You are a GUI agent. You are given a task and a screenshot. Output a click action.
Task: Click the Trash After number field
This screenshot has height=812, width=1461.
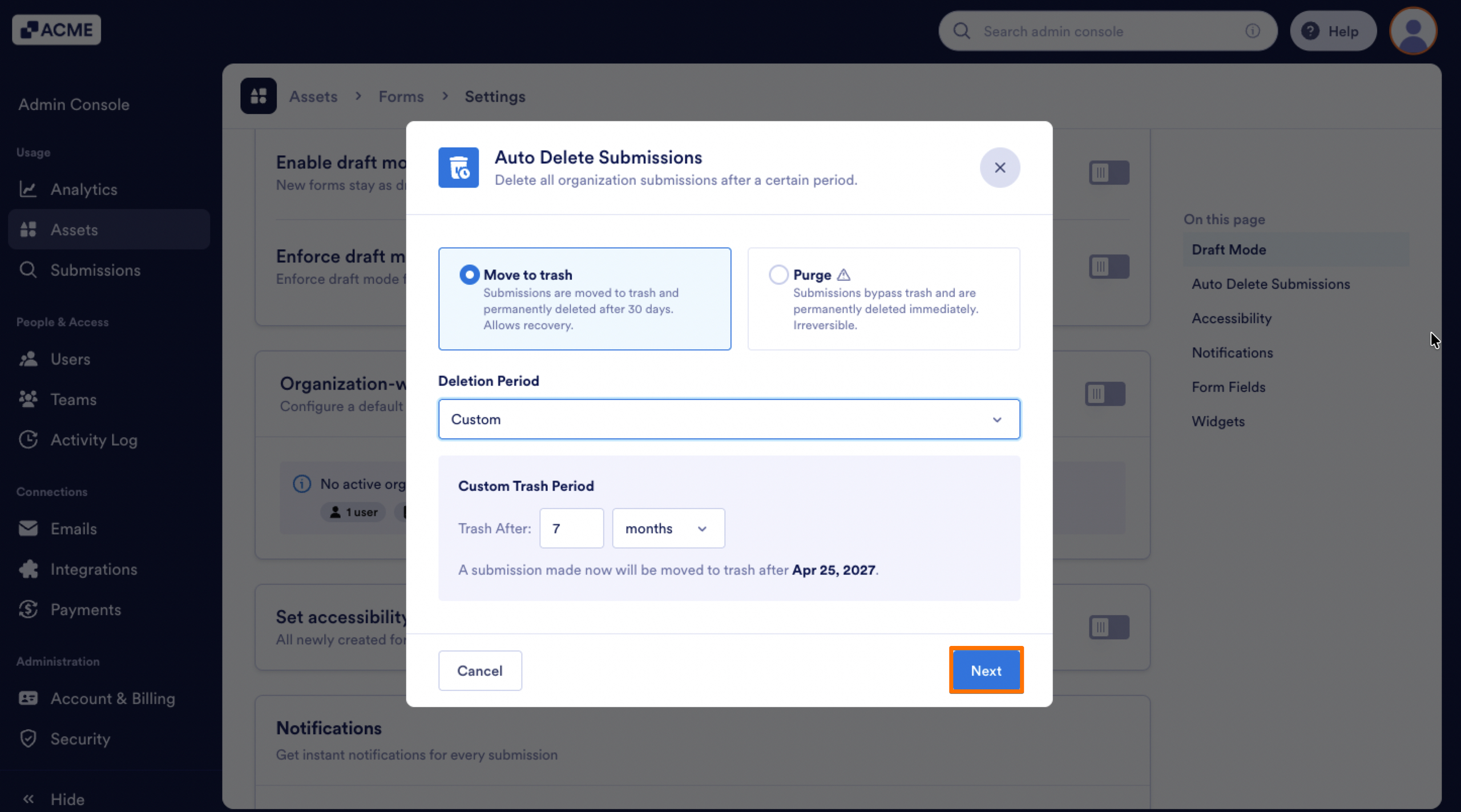pyautogui.click(x=571, y=528)
